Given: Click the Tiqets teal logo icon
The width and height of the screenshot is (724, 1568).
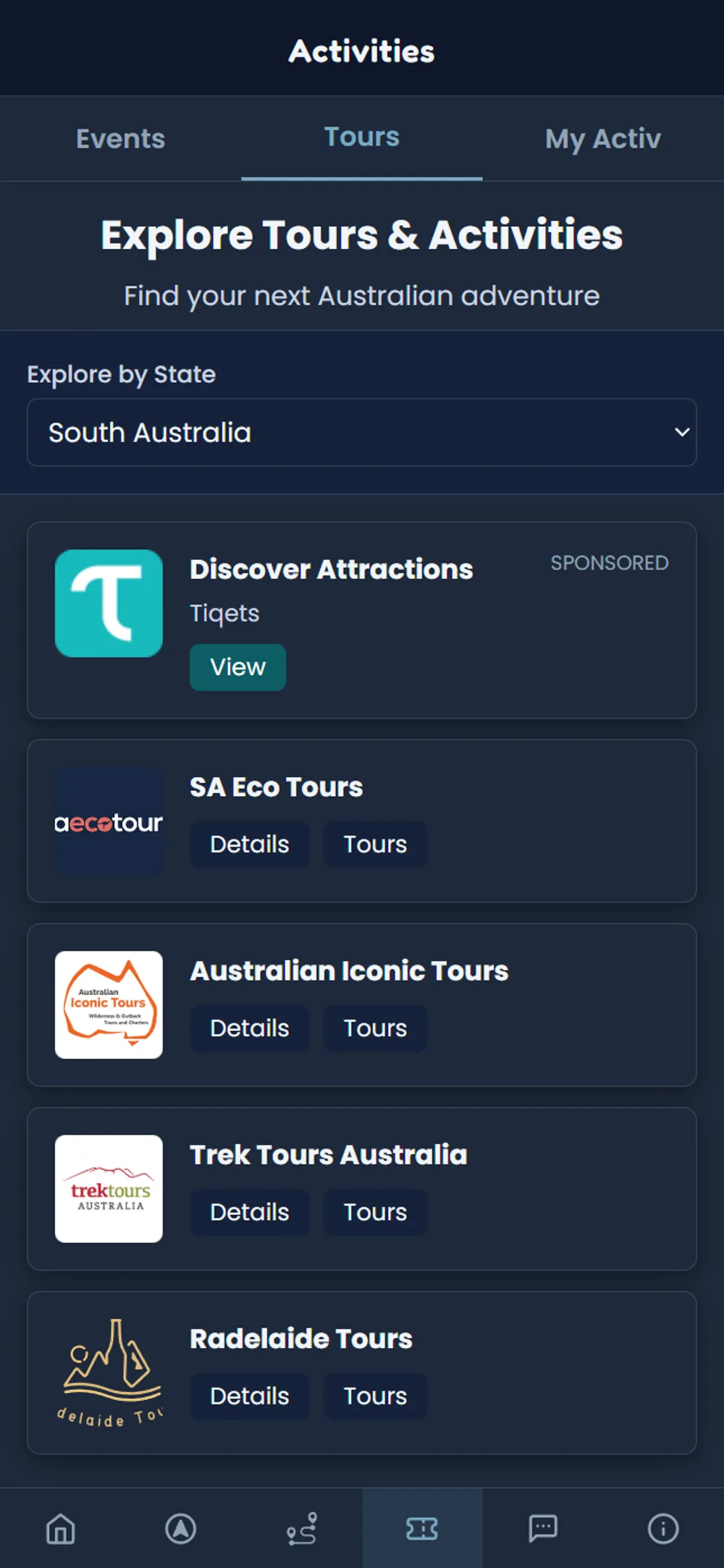Looking at the screenshot, I should [109, 603].
